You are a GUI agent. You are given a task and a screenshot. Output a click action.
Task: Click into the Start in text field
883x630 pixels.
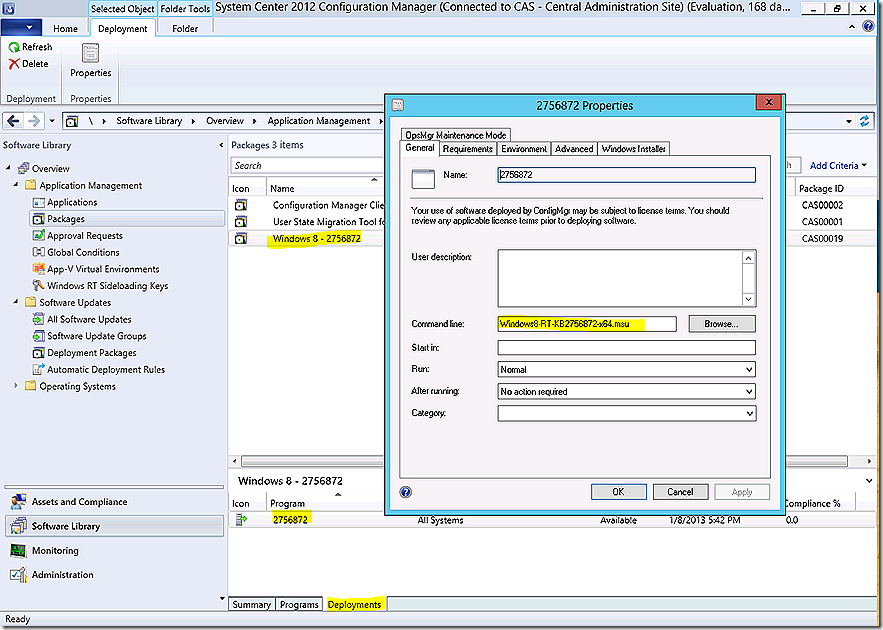pyautogui.click(x=626, y=348)
